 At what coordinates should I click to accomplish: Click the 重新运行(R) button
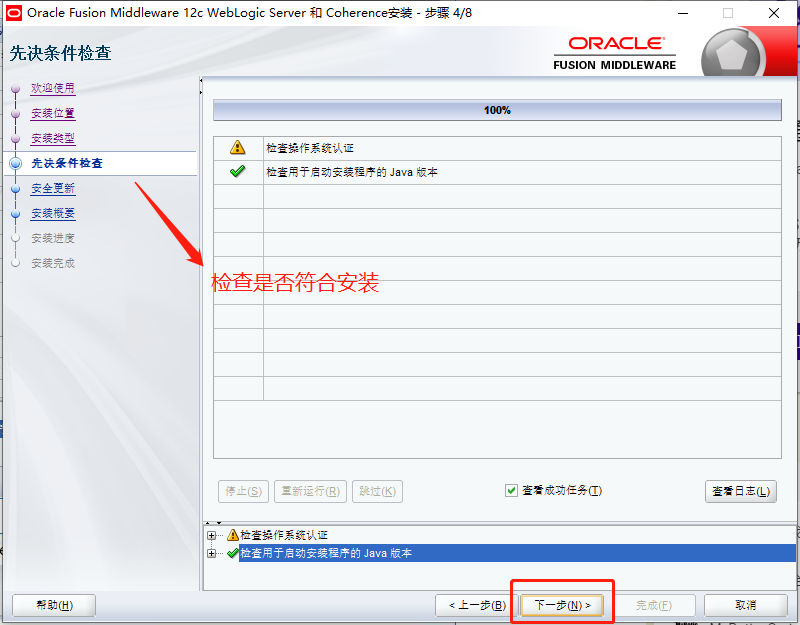tap(310, 491)
